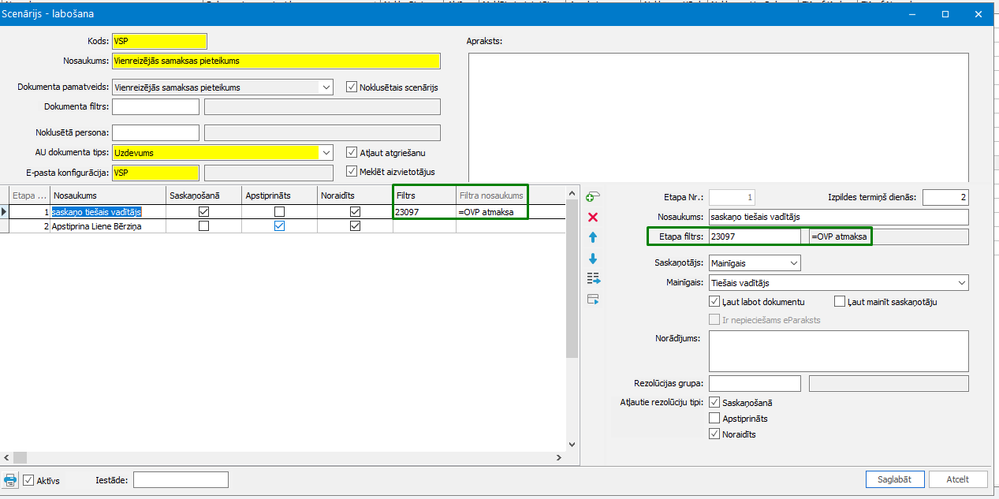Click the Filtrs column header
Screen dimensions: 999x499
(424, 195)
